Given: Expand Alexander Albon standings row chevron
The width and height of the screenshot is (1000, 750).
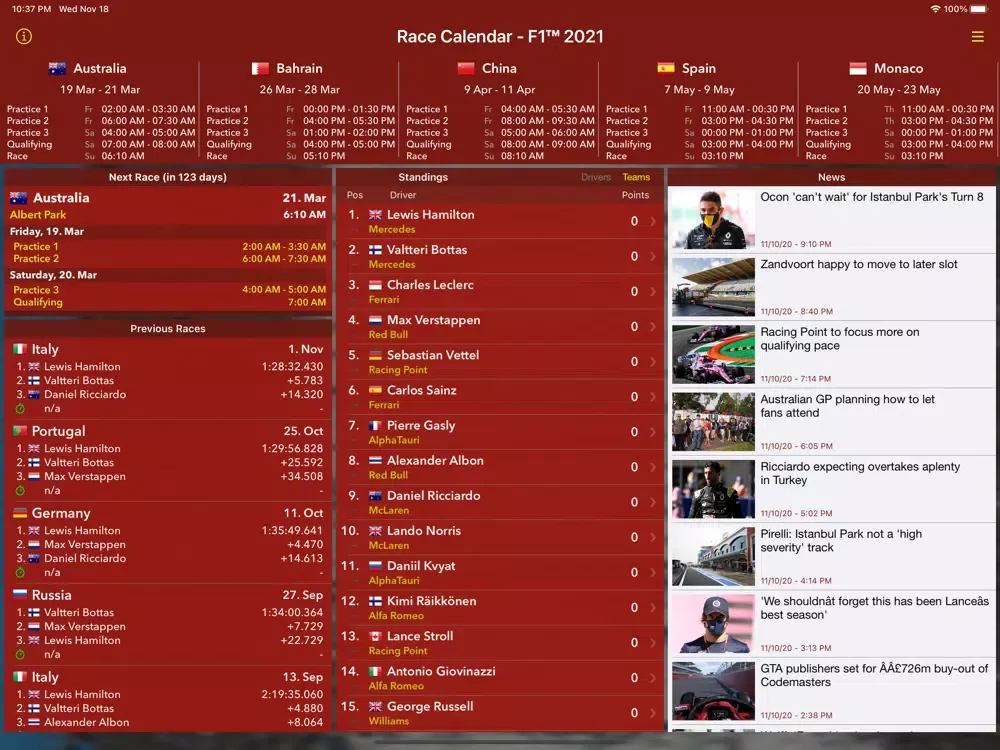Looking at the screenshot, I should 653,467.
